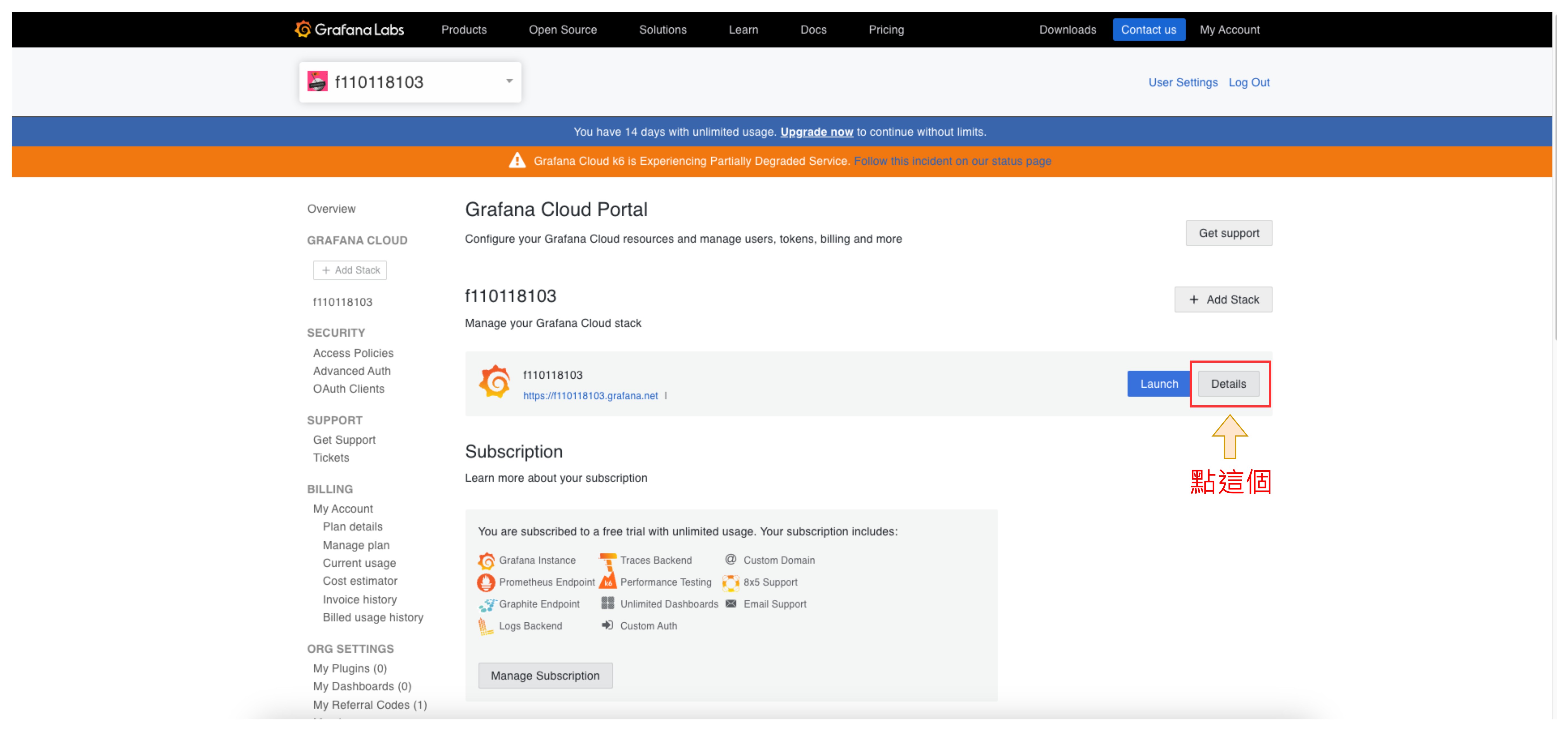Select Access Policies in the sidebar

point(353,353)
